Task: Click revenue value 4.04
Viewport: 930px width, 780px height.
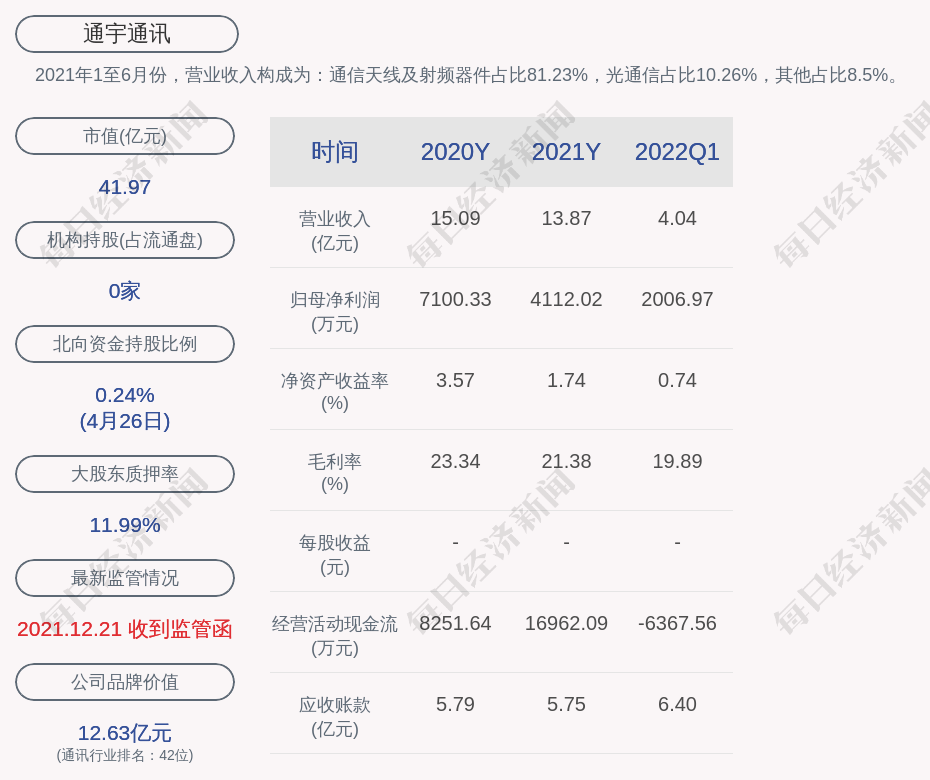Action: pyautogui.click(x=677, y=218)
